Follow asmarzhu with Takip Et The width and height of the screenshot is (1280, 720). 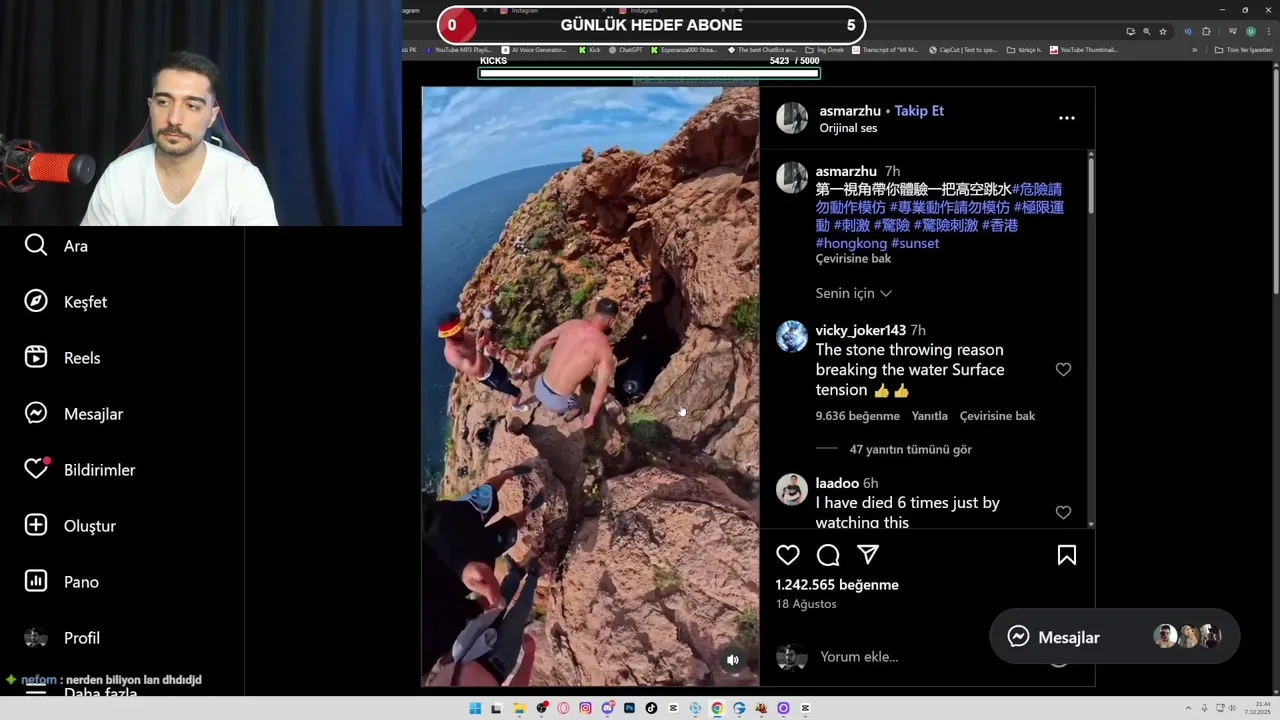click(x=919, y=111)
